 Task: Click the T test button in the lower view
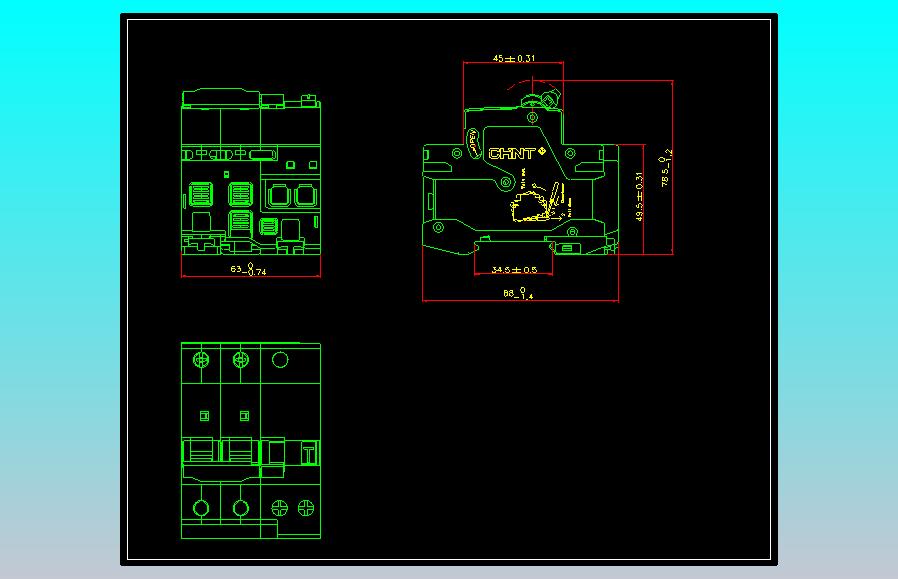tap(309, 454)
